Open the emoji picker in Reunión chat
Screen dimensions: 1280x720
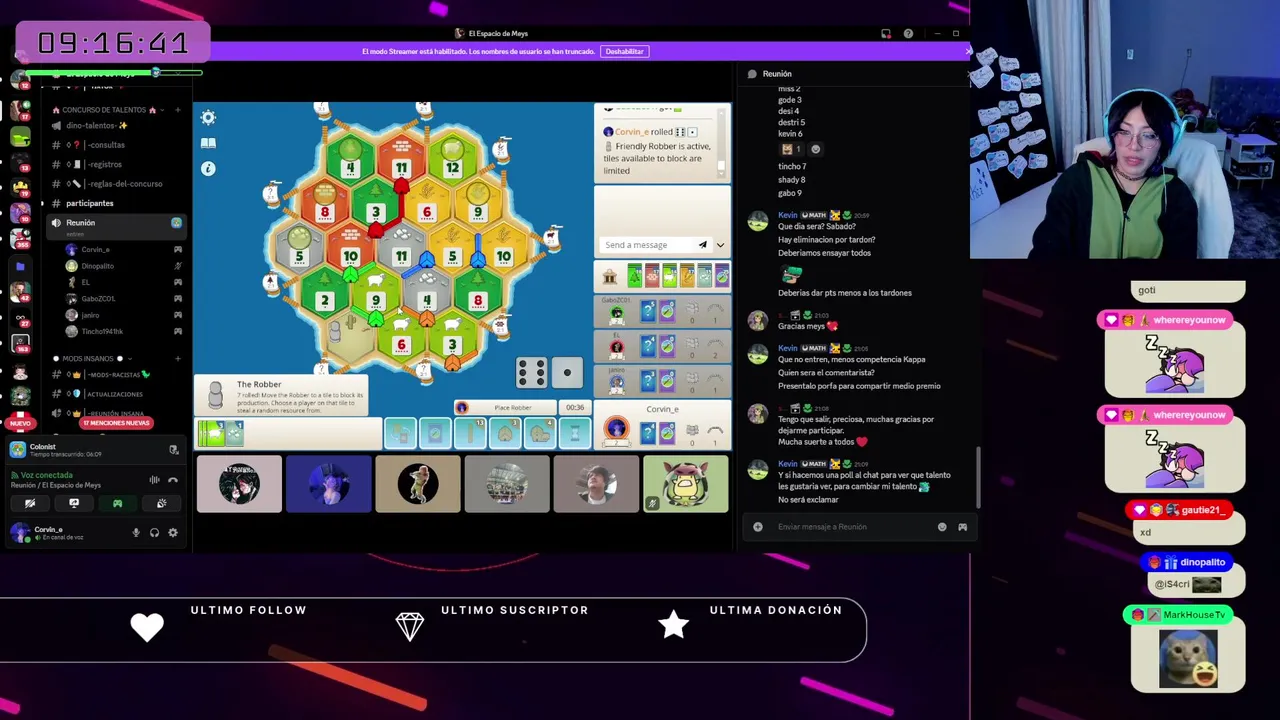[x=942, y=527]
